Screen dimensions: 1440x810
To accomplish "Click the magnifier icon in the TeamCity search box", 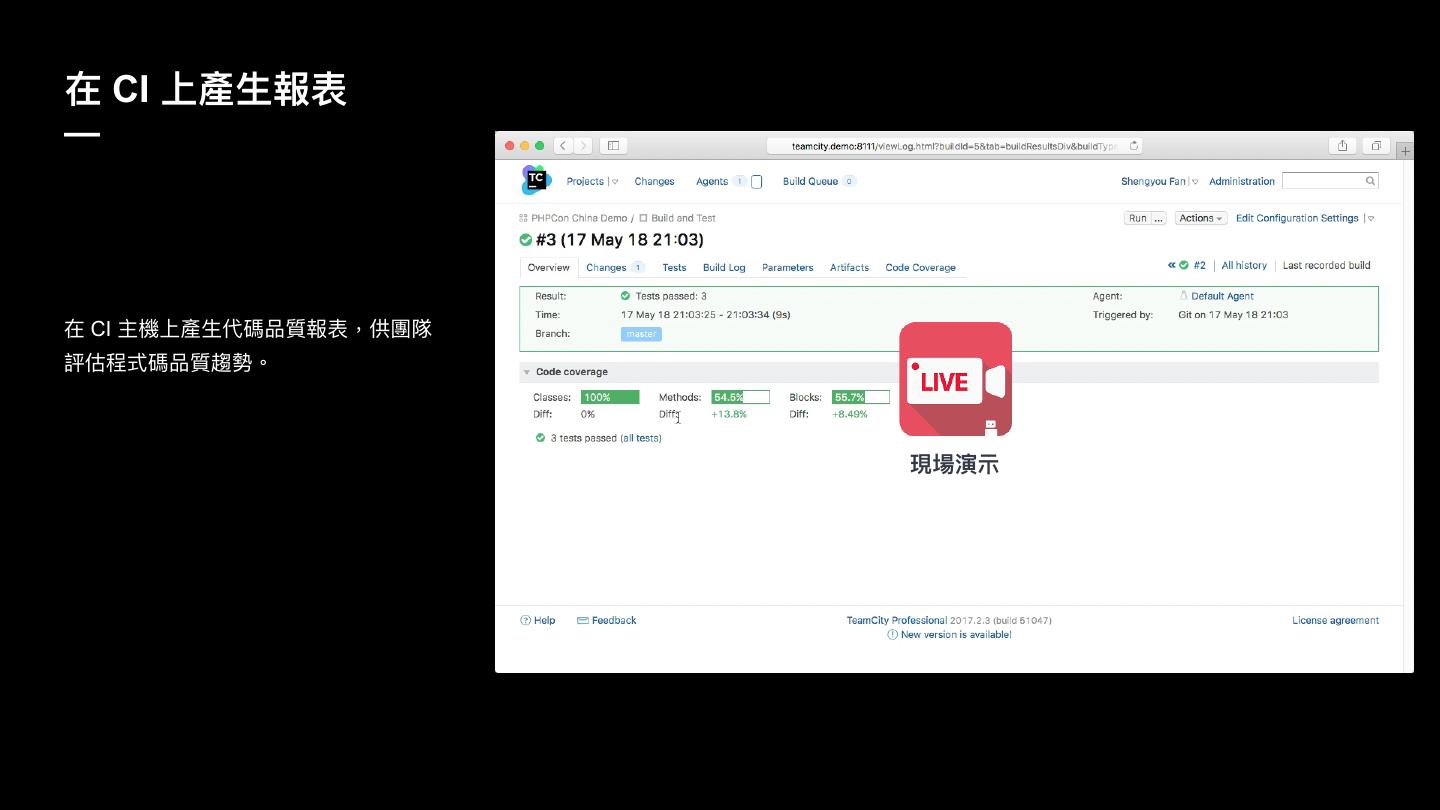I will pos(1370,181).
